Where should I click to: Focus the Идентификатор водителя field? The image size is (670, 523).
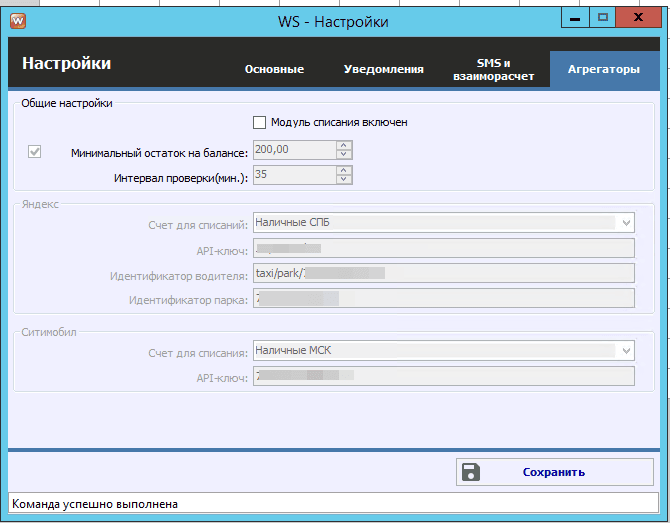(444, 273)
